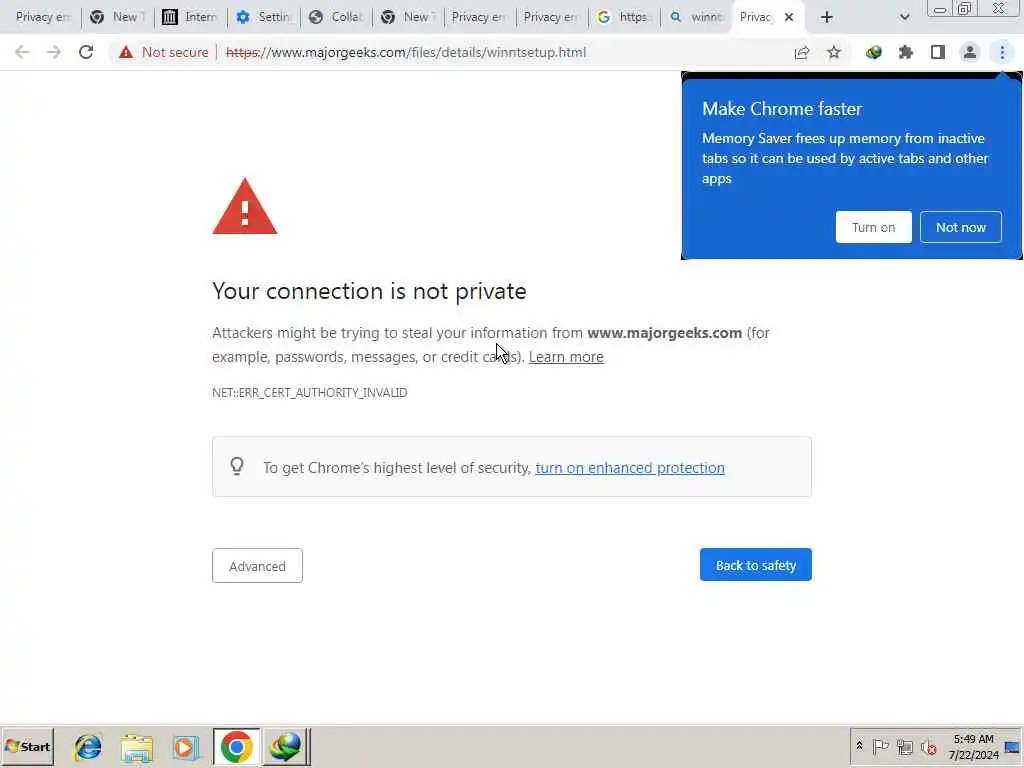1024x768 pixels.
Task: Click turn on enhanced protection link
Action: tap(630, 468)
